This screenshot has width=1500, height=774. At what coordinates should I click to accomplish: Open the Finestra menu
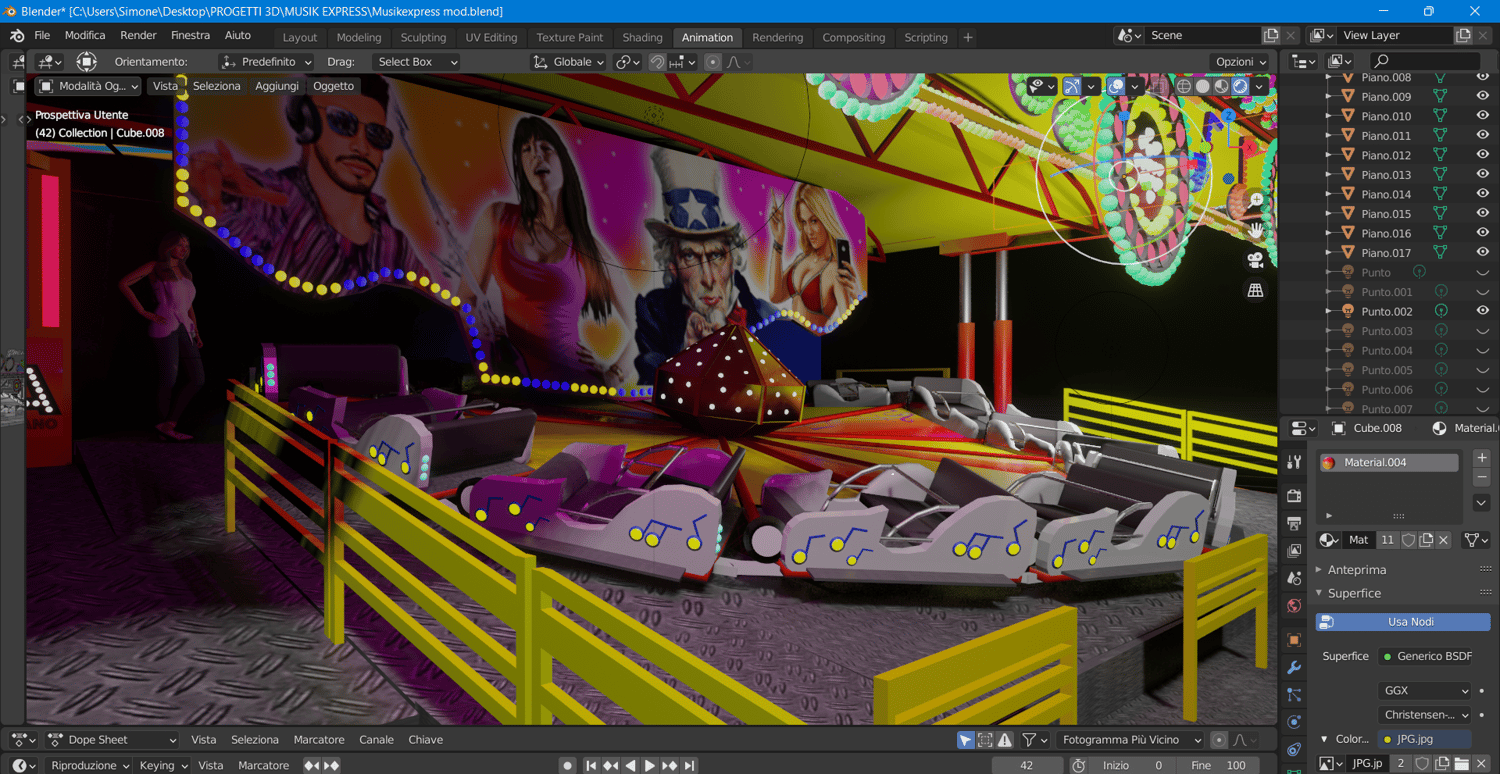click(190, 35)
